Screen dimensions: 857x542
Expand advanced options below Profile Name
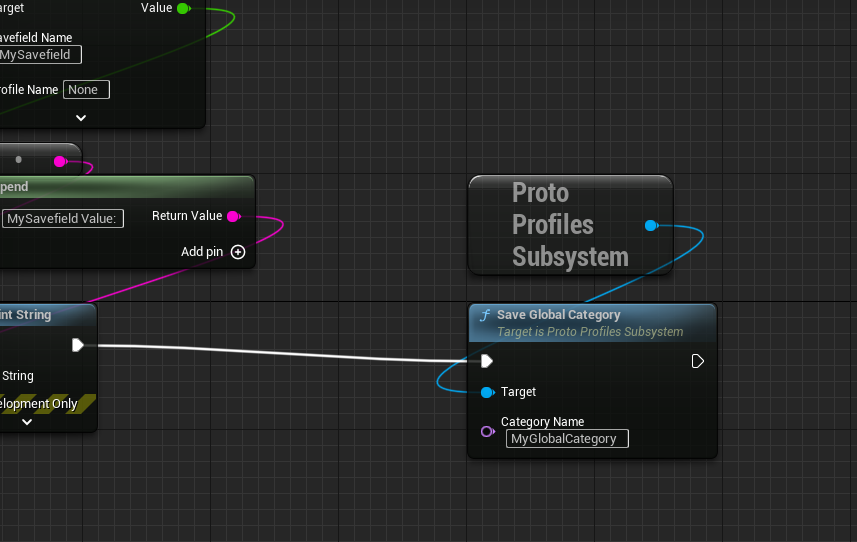pos(81,117)
